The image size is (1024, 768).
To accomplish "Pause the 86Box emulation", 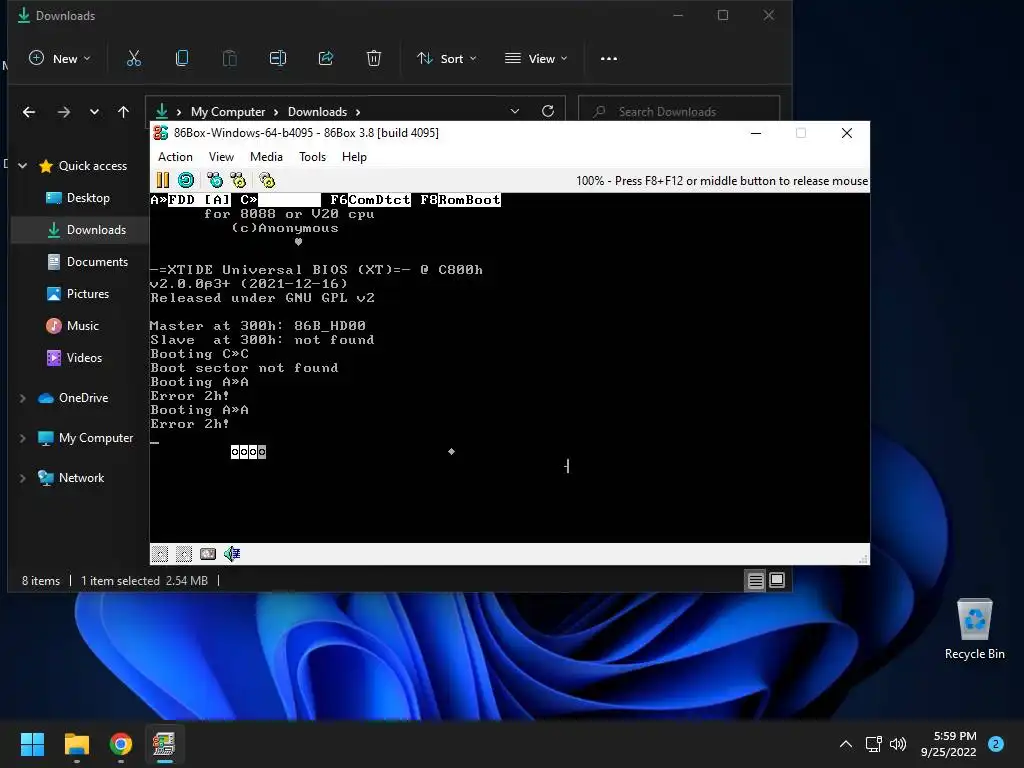I will coord(163,180).
